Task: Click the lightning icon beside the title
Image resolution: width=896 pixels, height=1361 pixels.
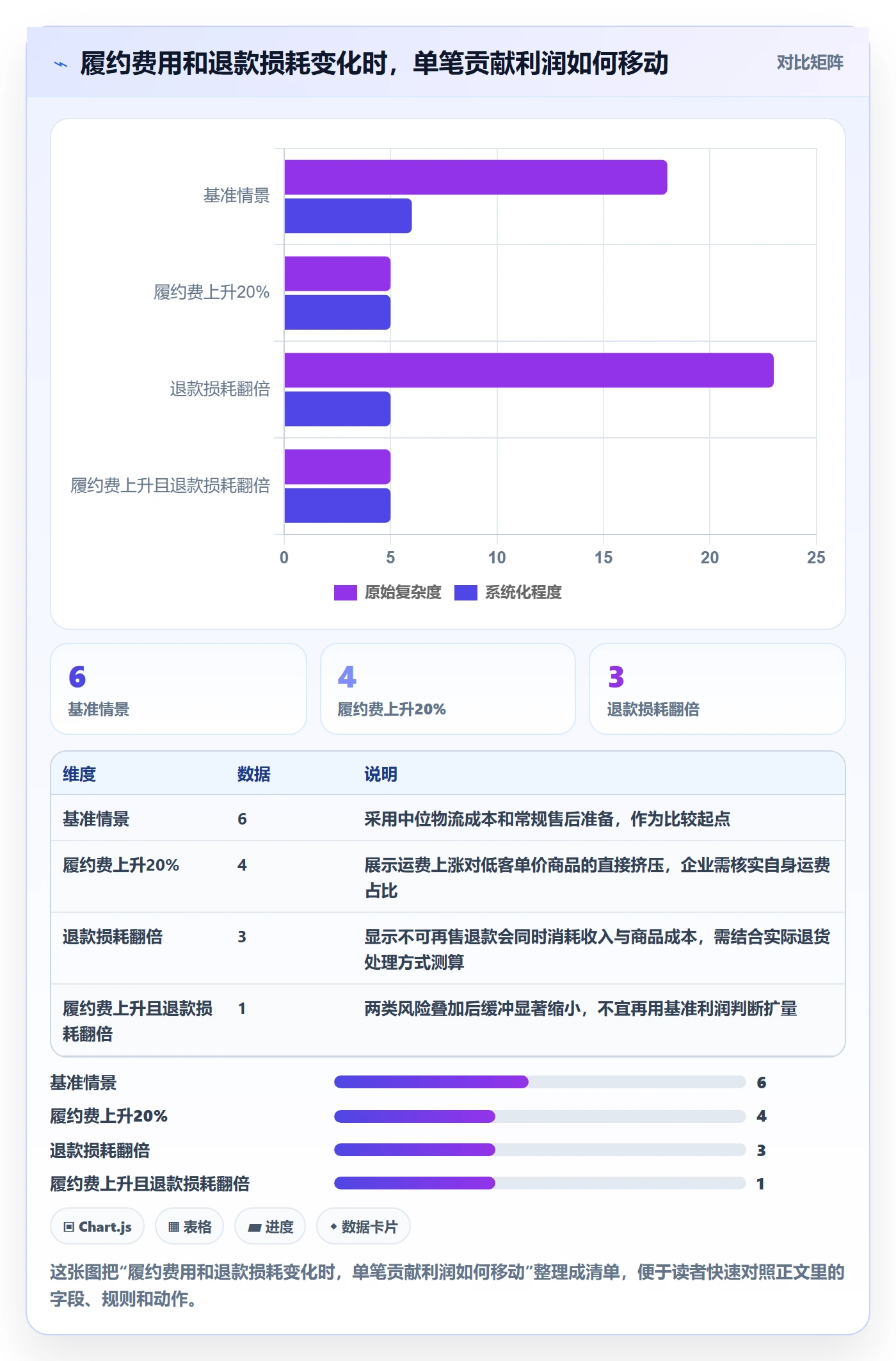Action: point(61,64)
